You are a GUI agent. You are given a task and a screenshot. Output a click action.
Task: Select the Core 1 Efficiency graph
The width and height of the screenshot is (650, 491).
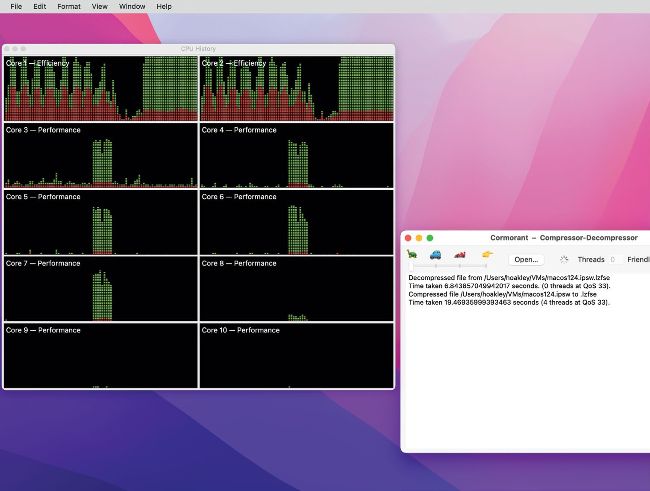coord(101,88)
